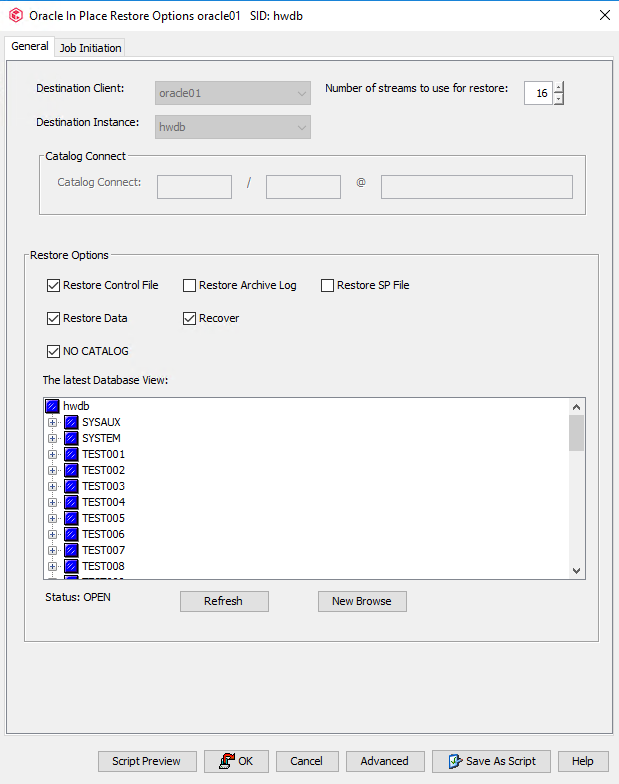Click the TEST004 tablespace icon
The image size is (619, 784).
(71, 502)
